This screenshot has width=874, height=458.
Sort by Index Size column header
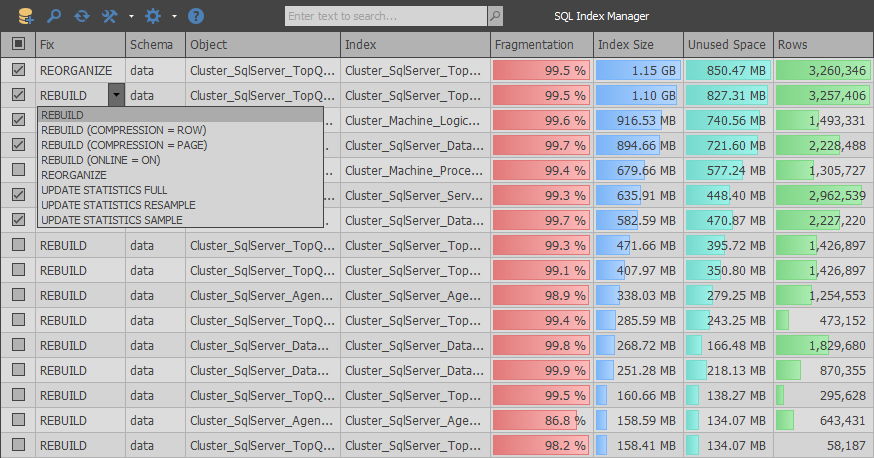pos(639,45)
